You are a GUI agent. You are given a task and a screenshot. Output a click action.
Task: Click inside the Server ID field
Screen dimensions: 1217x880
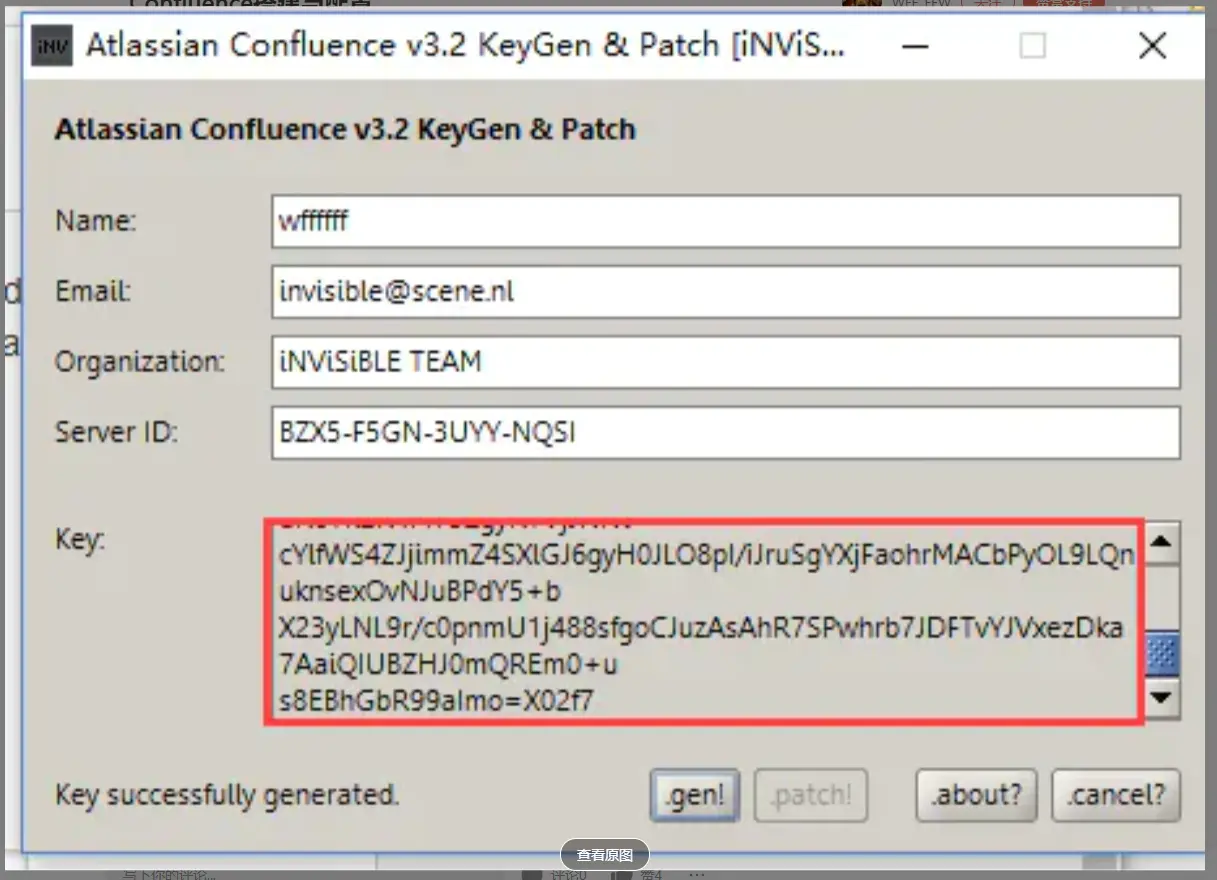[x=725, y=432]
